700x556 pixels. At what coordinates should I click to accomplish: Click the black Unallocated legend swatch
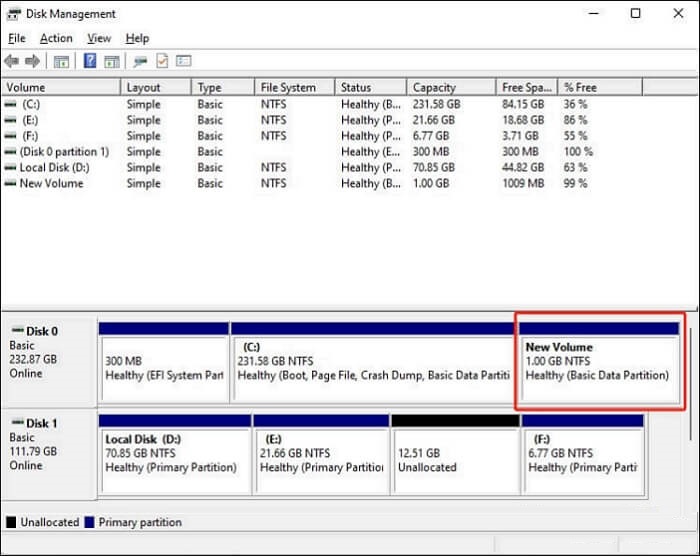(11, 522)
